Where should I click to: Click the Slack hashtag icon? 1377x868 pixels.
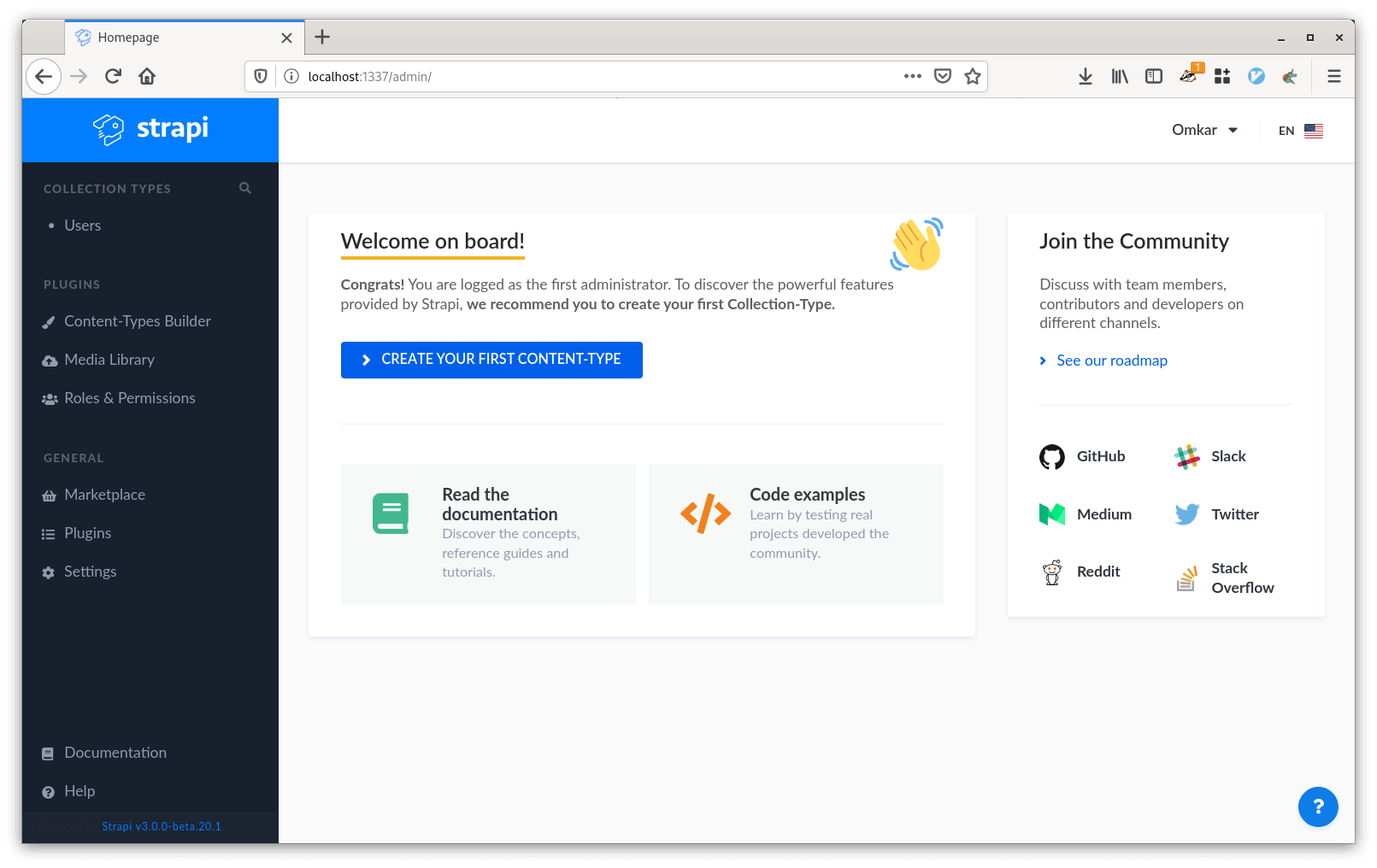[x=1187, y=457]
